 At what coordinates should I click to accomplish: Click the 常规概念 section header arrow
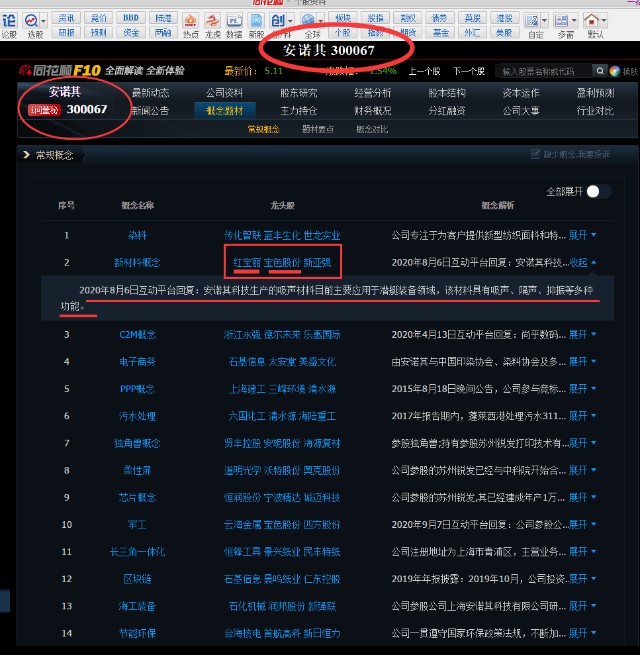(x=26, y=155)
